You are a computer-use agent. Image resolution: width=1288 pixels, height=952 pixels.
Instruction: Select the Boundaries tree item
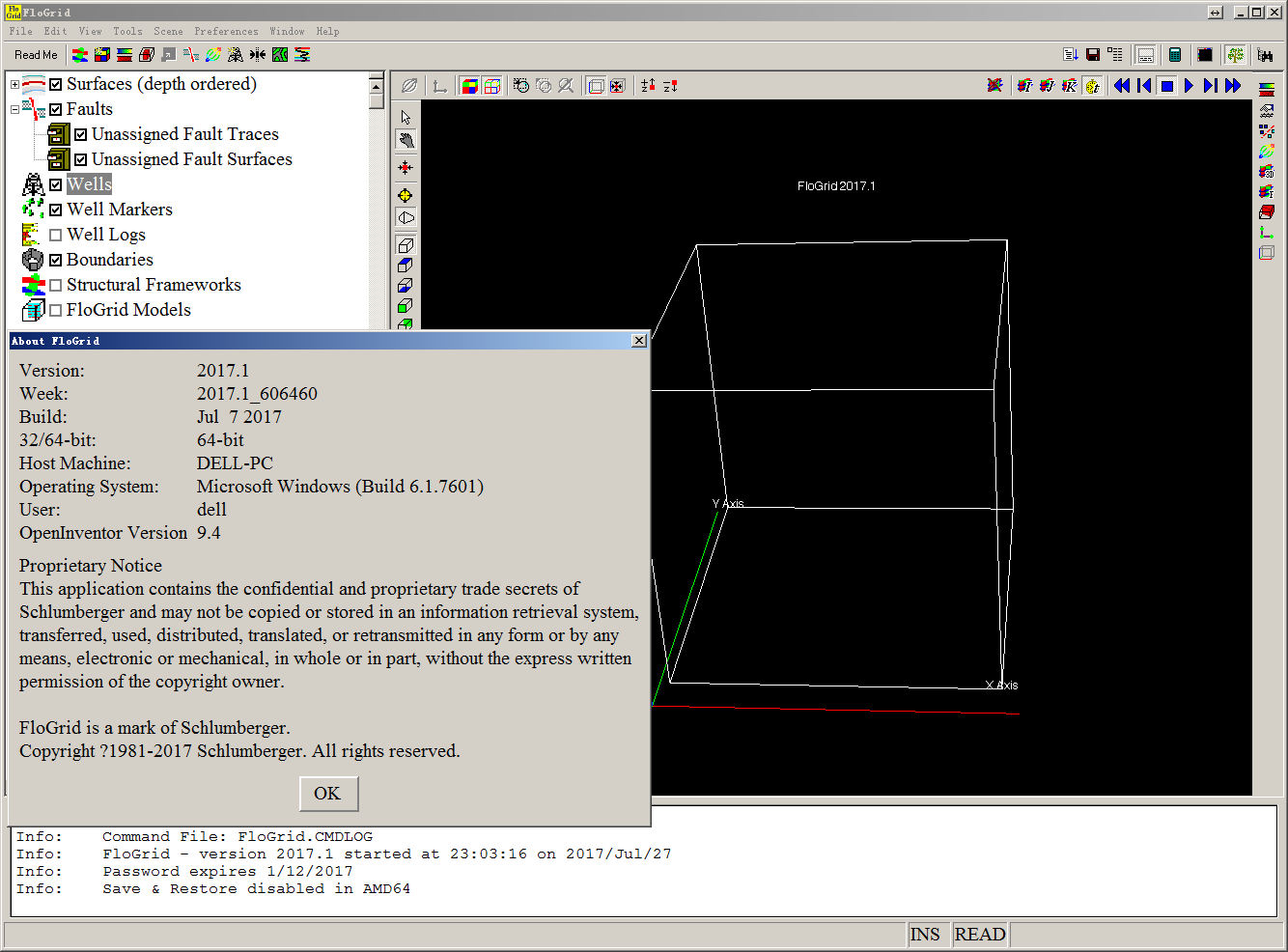click(x=110, y=260)
